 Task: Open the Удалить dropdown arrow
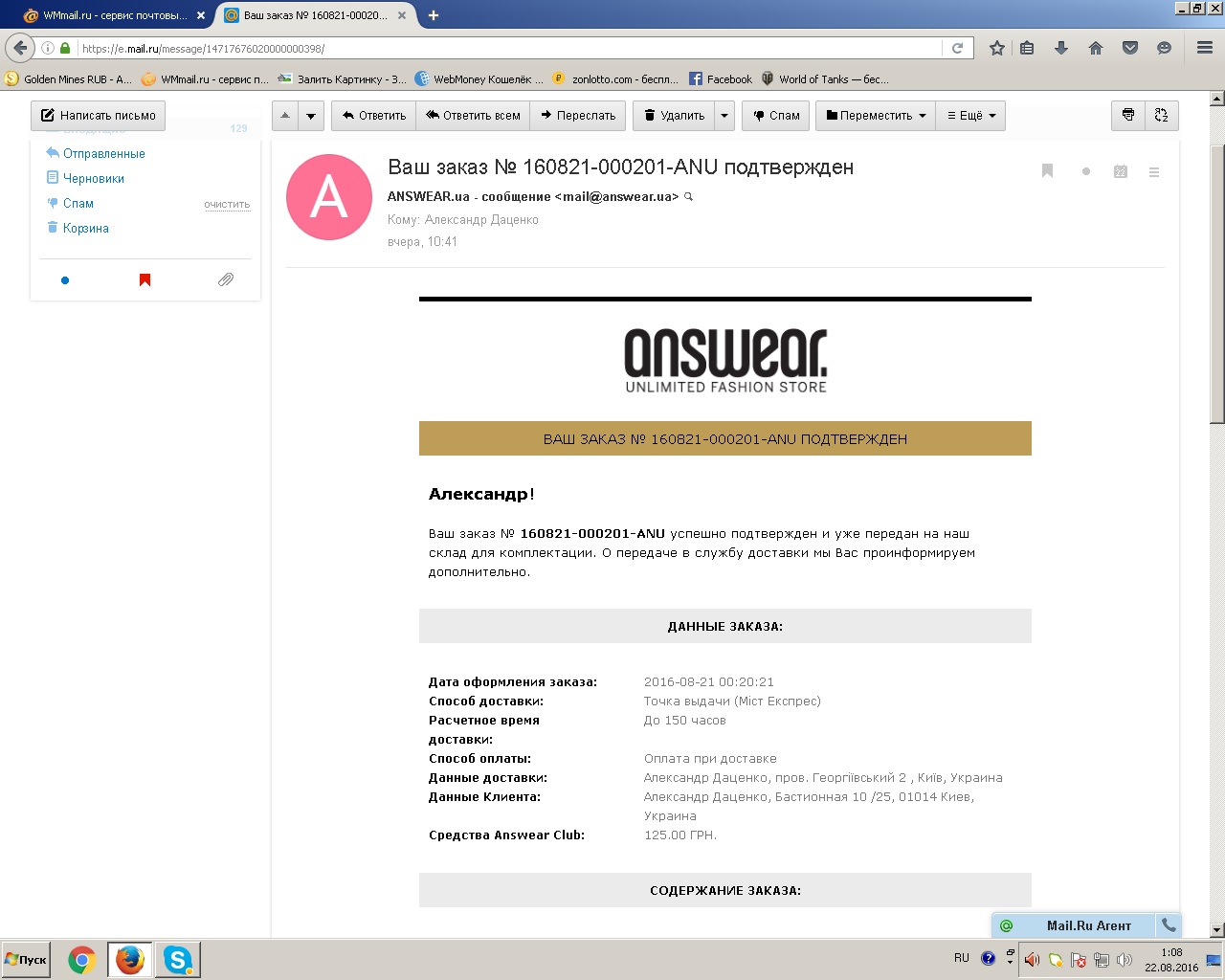tap(724, 116)
